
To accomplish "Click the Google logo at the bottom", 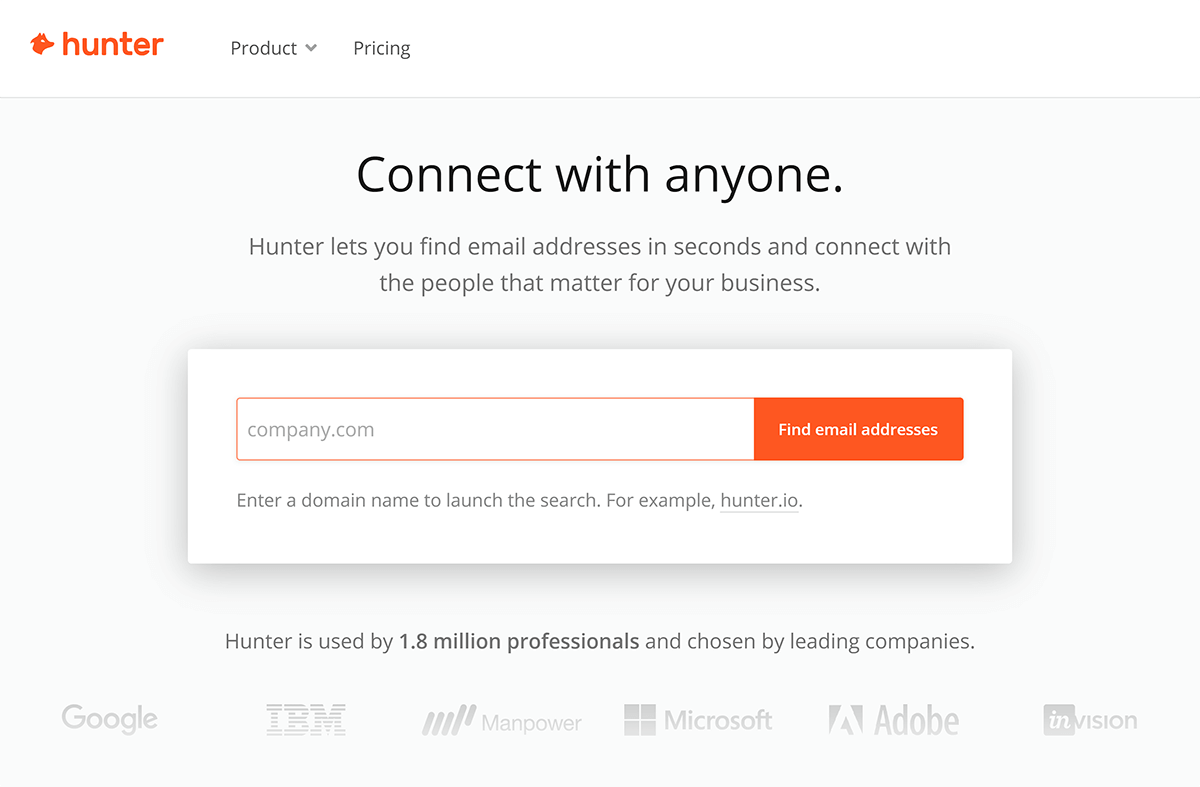I will tap(109, 719).
